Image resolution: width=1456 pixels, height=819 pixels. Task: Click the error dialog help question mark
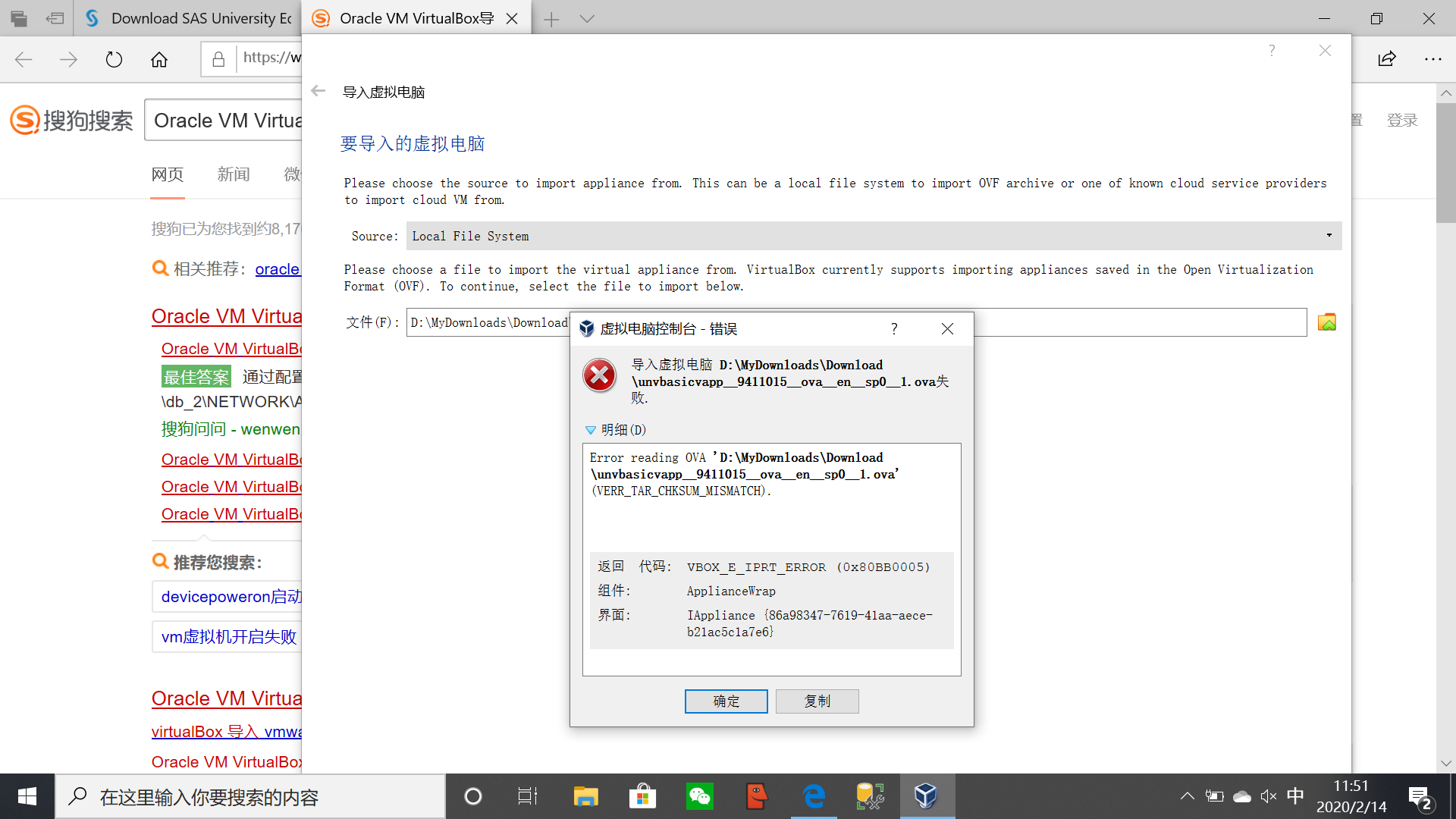(x=894, y=328)
